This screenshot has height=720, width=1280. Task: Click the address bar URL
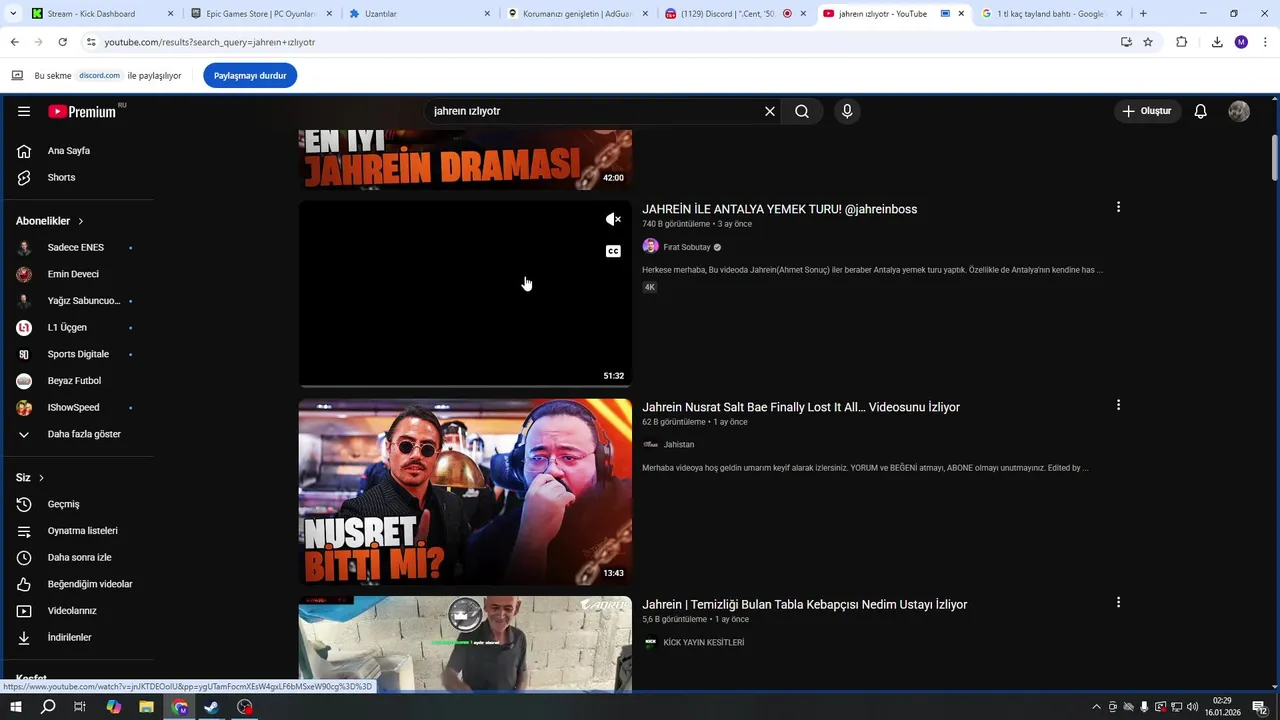(x=210, y=42)
